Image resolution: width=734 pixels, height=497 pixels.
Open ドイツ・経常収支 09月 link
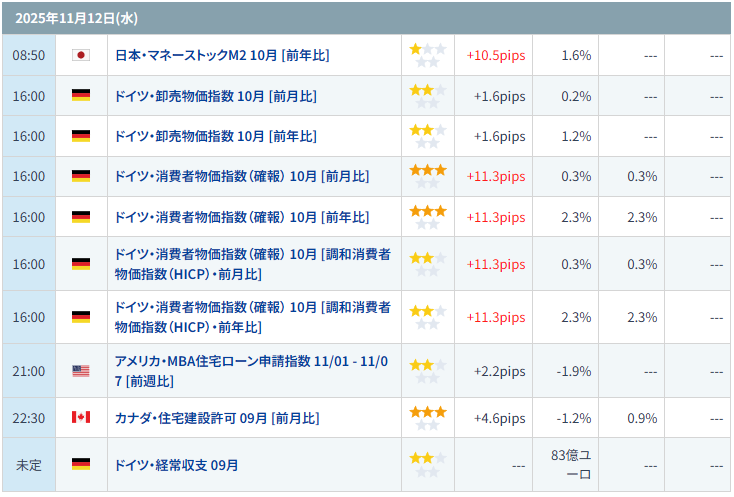click(x=177, y=465)
